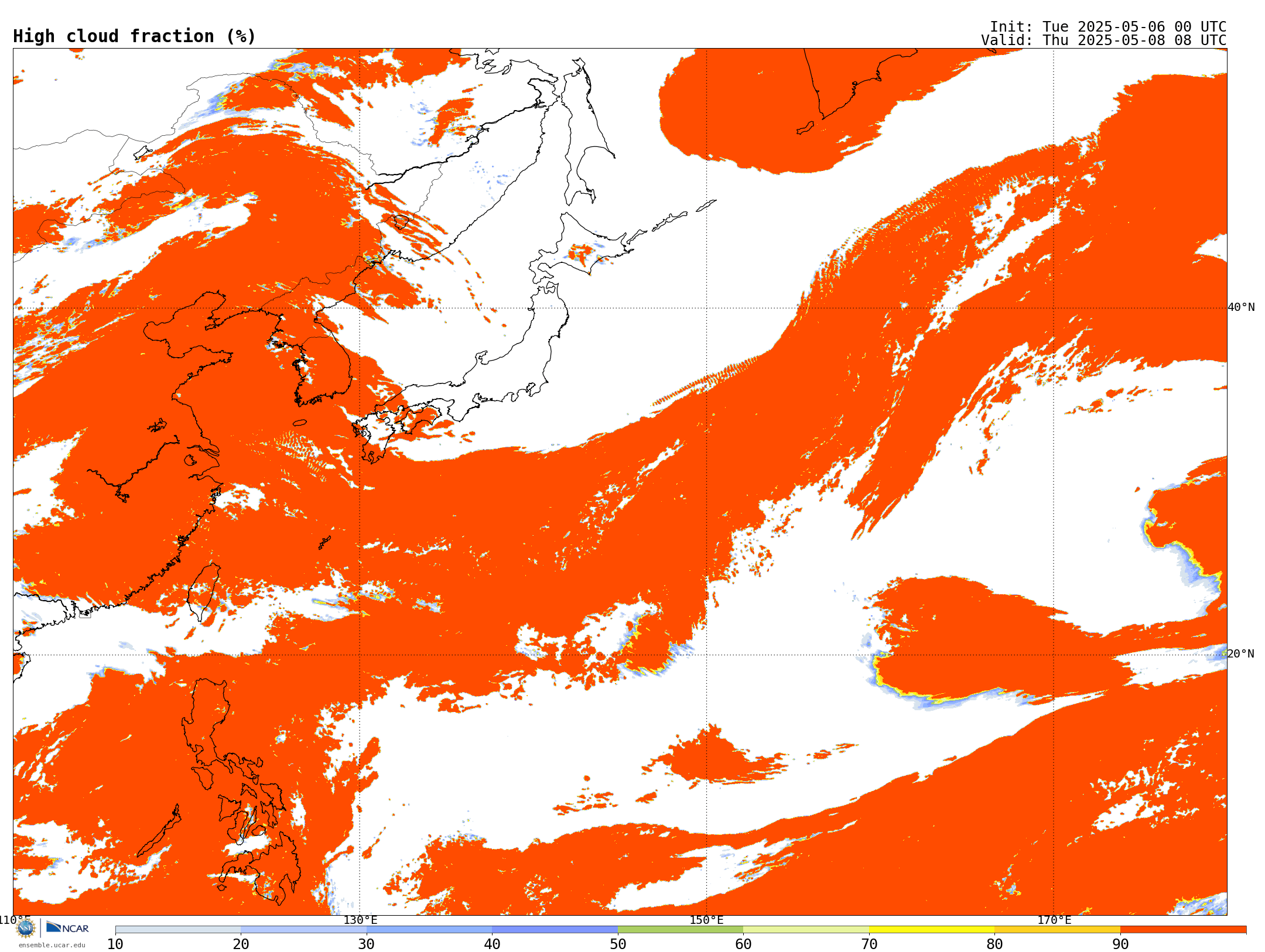Screen dimensions: 1265x952
Task: Click the colorbar tick label 60
Action: click(x=743, y=944)
